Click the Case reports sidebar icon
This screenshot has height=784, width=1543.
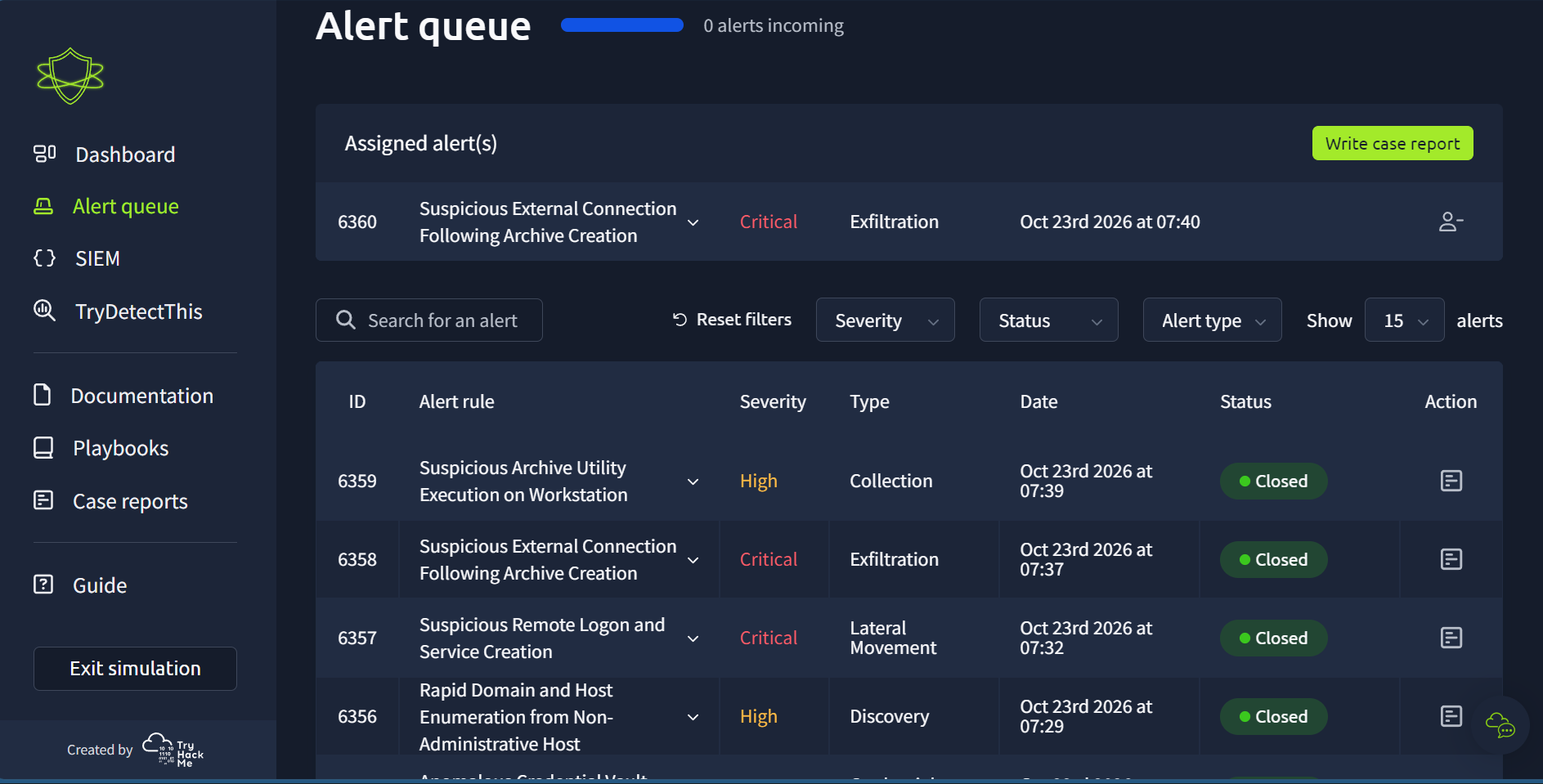pos(43,500)
